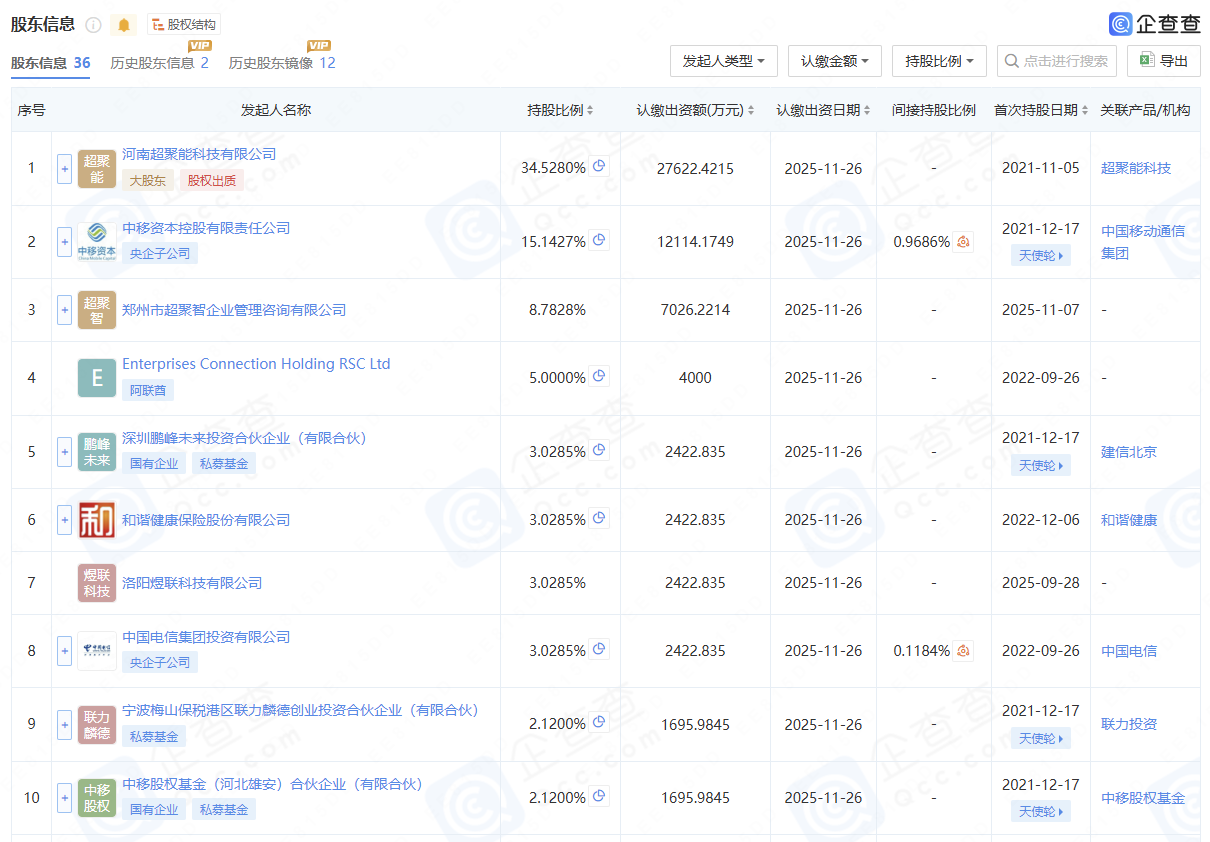The width and height of the screenshot is (1210, 842).
Task: Click pie chart icon beside 34.5280%
Action: pos(600,167)
